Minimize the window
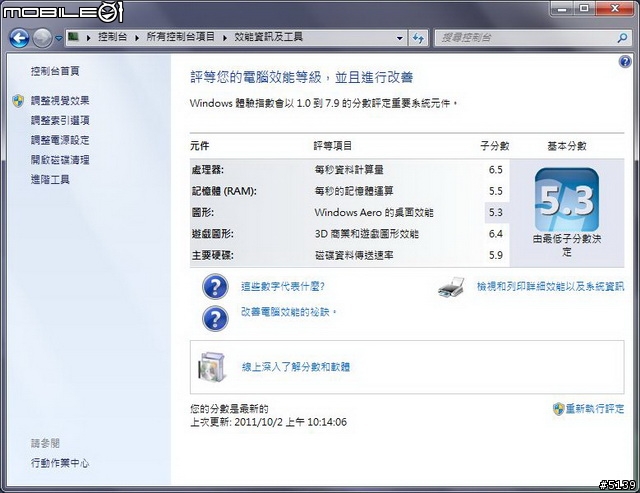 coord(562,8)
